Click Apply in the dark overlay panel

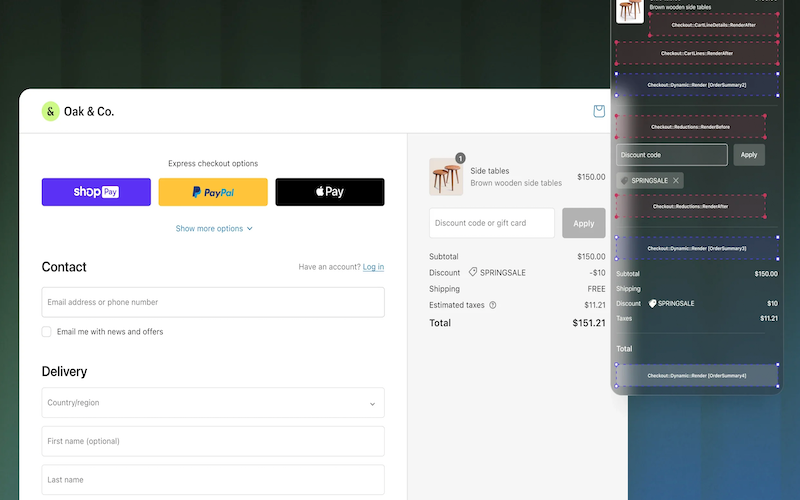[x=749, y=155]
